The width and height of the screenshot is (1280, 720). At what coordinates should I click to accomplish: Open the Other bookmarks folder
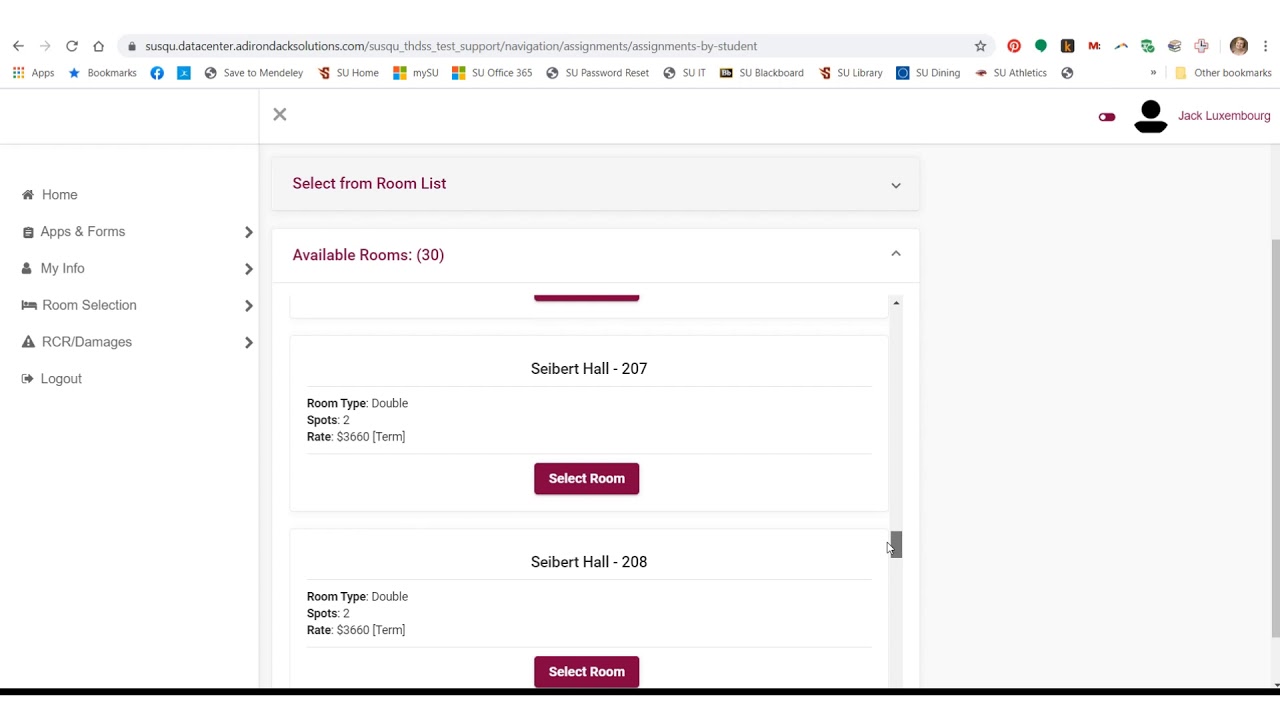pos(1223,73)
